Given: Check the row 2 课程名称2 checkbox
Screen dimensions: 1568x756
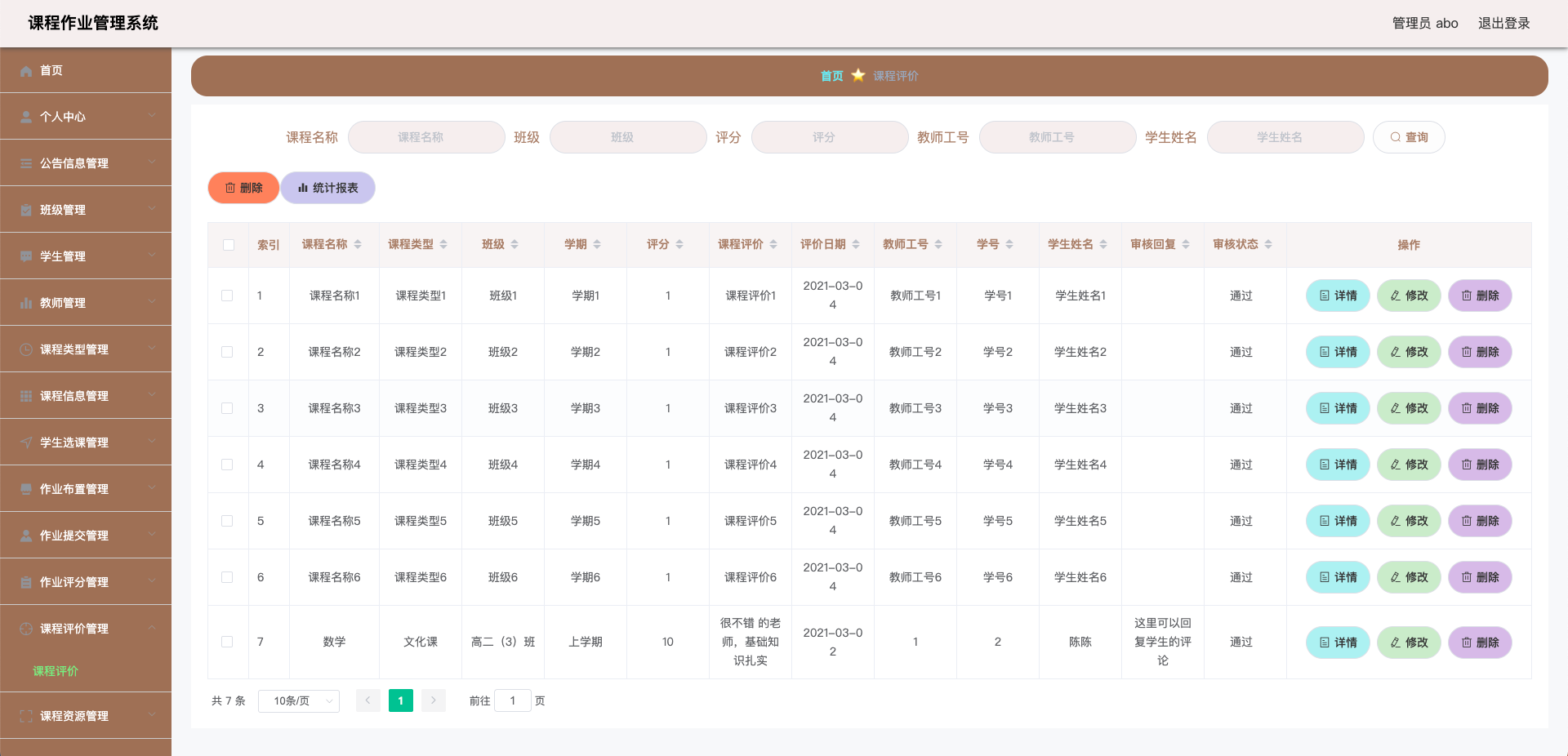Looking at the screenshot, I should [227, 352].
